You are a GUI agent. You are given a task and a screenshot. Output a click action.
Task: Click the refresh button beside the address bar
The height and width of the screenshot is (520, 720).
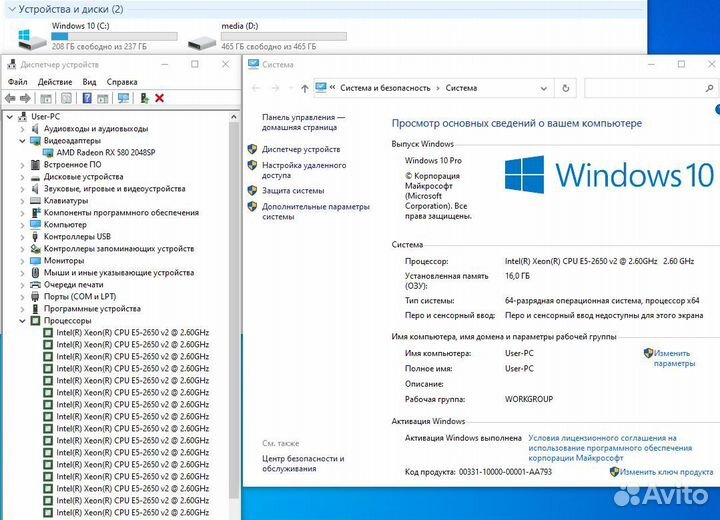click(x=562, y=88)
